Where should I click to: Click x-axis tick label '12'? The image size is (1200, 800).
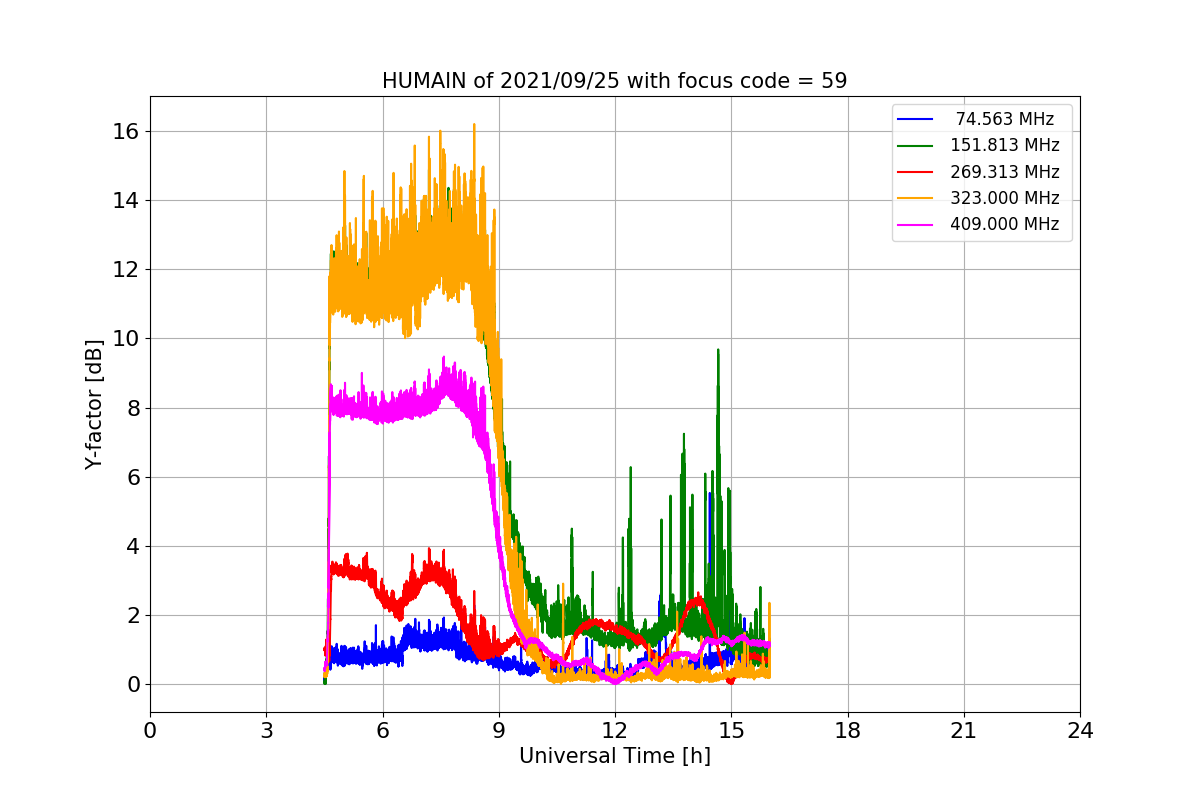coord(615,731)
